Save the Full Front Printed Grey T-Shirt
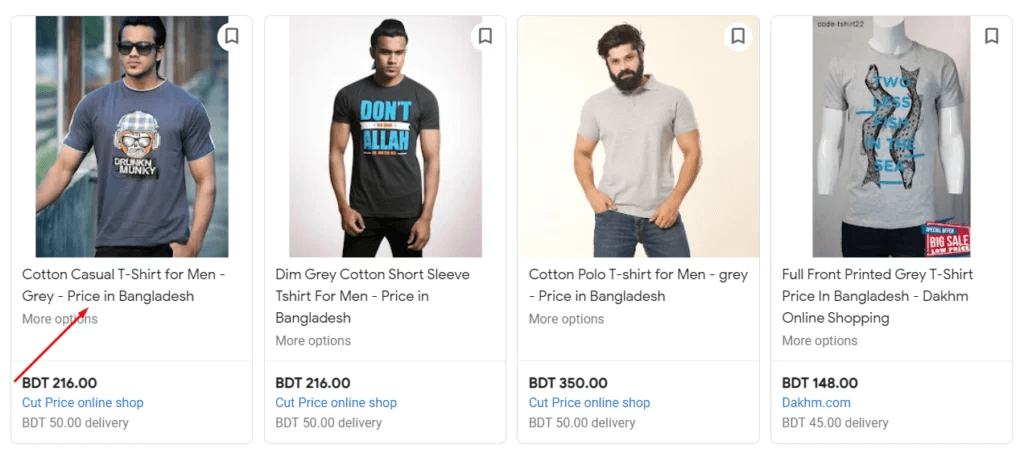1024x453 pixels. click(991, 36)
